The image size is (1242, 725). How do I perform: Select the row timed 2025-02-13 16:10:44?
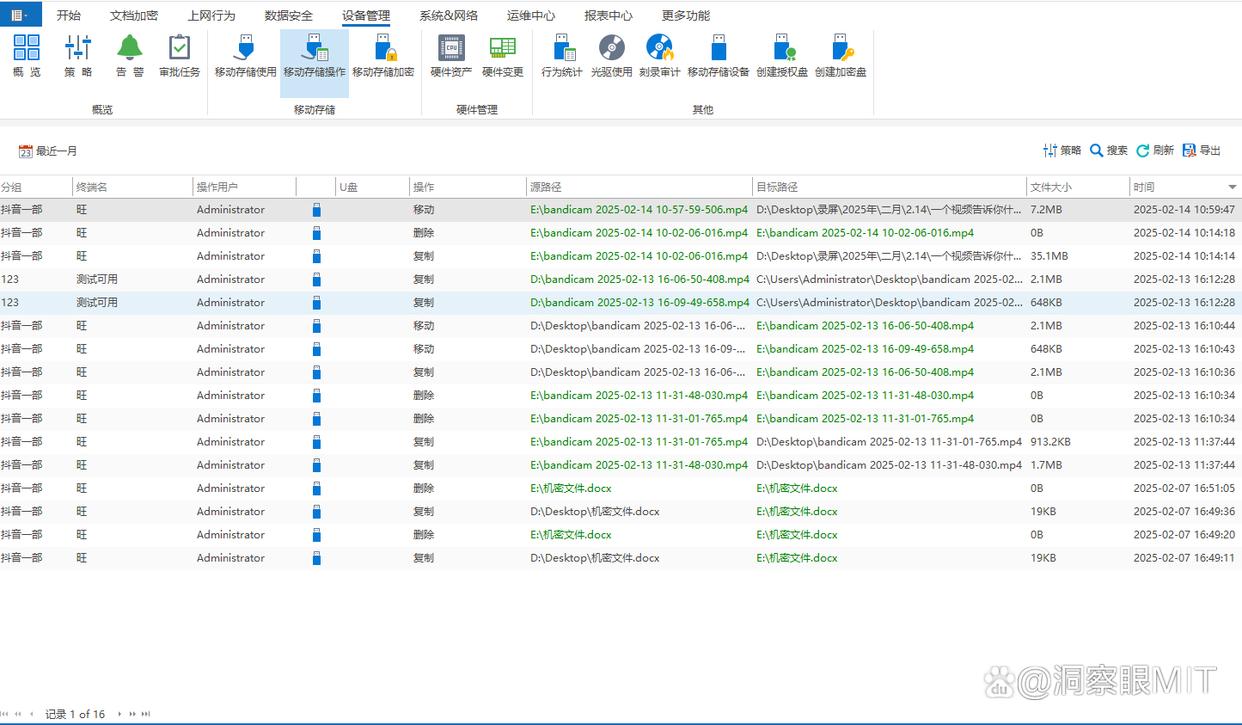coord(621,326)
